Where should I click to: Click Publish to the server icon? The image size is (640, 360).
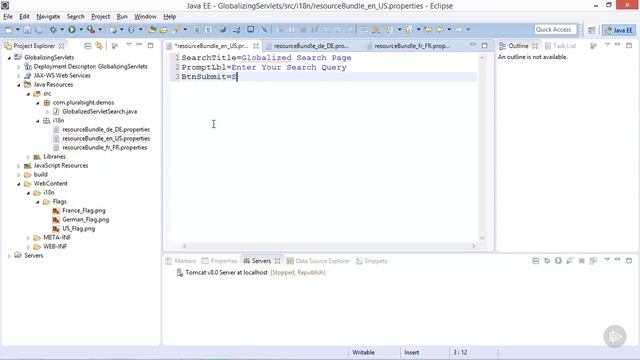[x=593, y=260]
